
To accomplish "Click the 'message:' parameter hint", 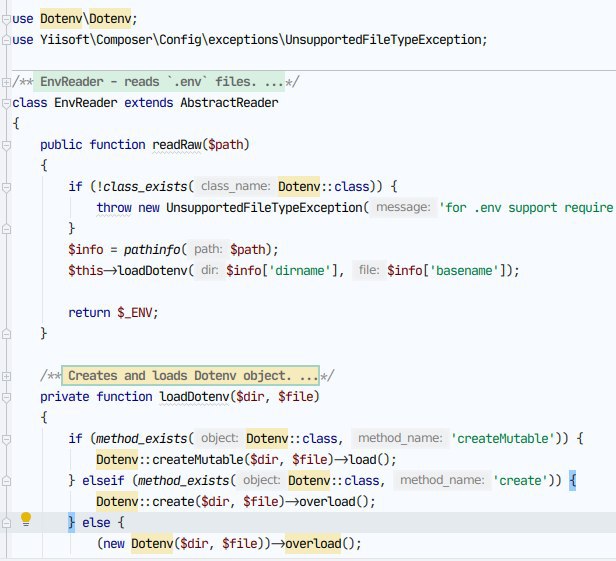I will pos(403,207).
